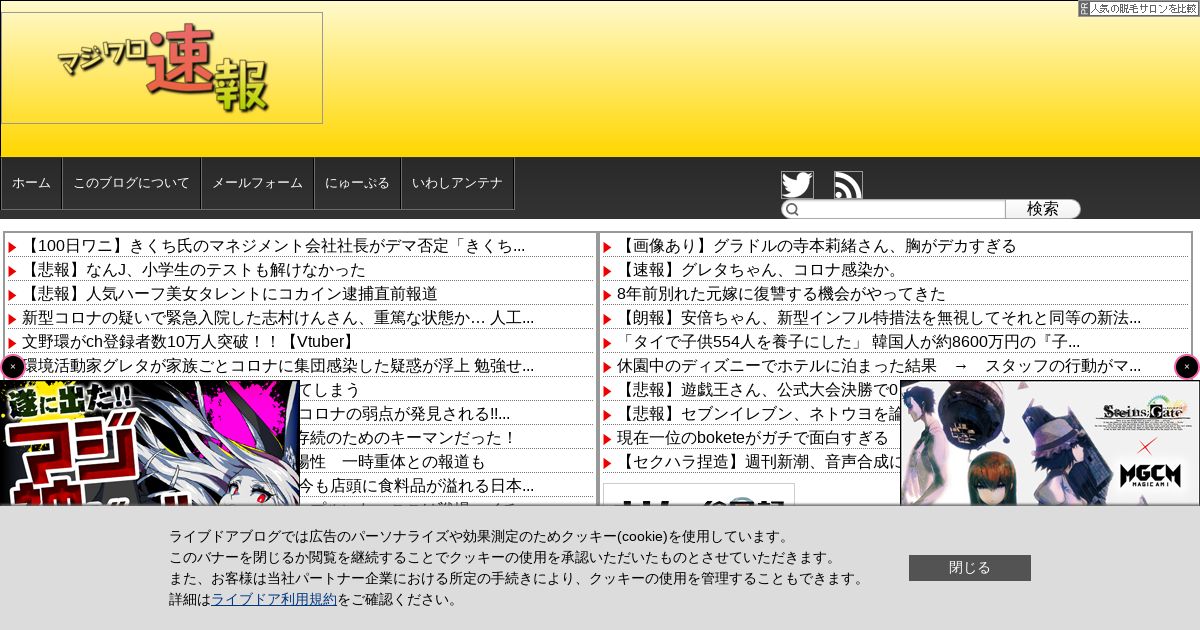The height and width of the screenshot is (630, 1200).
Task: Open メールフォーム menu item
Action: point(257,183)
